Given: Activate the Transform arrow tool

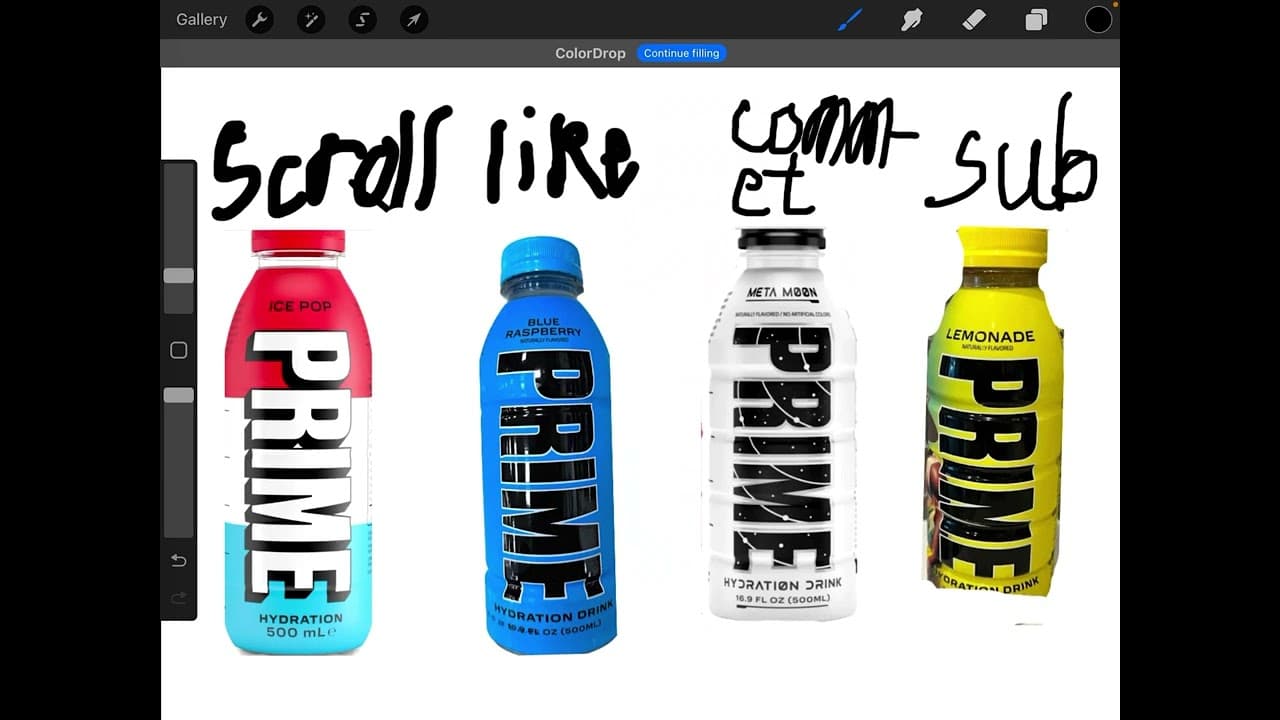Looking at the screenshot, I should 413,19.
